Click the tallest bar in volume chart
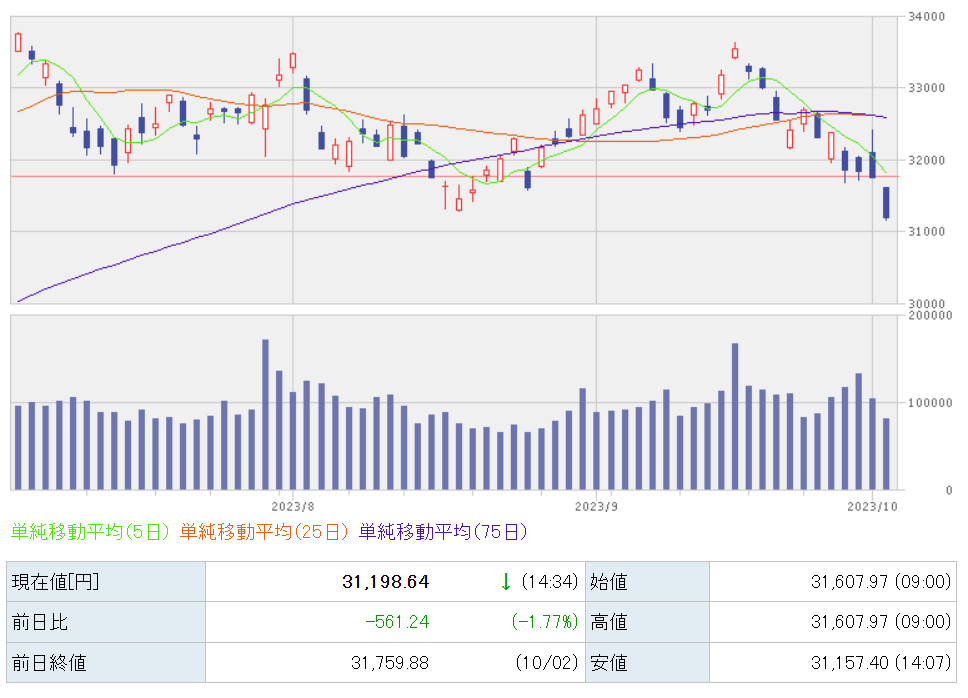This screenshot has height=698, width=968. [265, 414]
